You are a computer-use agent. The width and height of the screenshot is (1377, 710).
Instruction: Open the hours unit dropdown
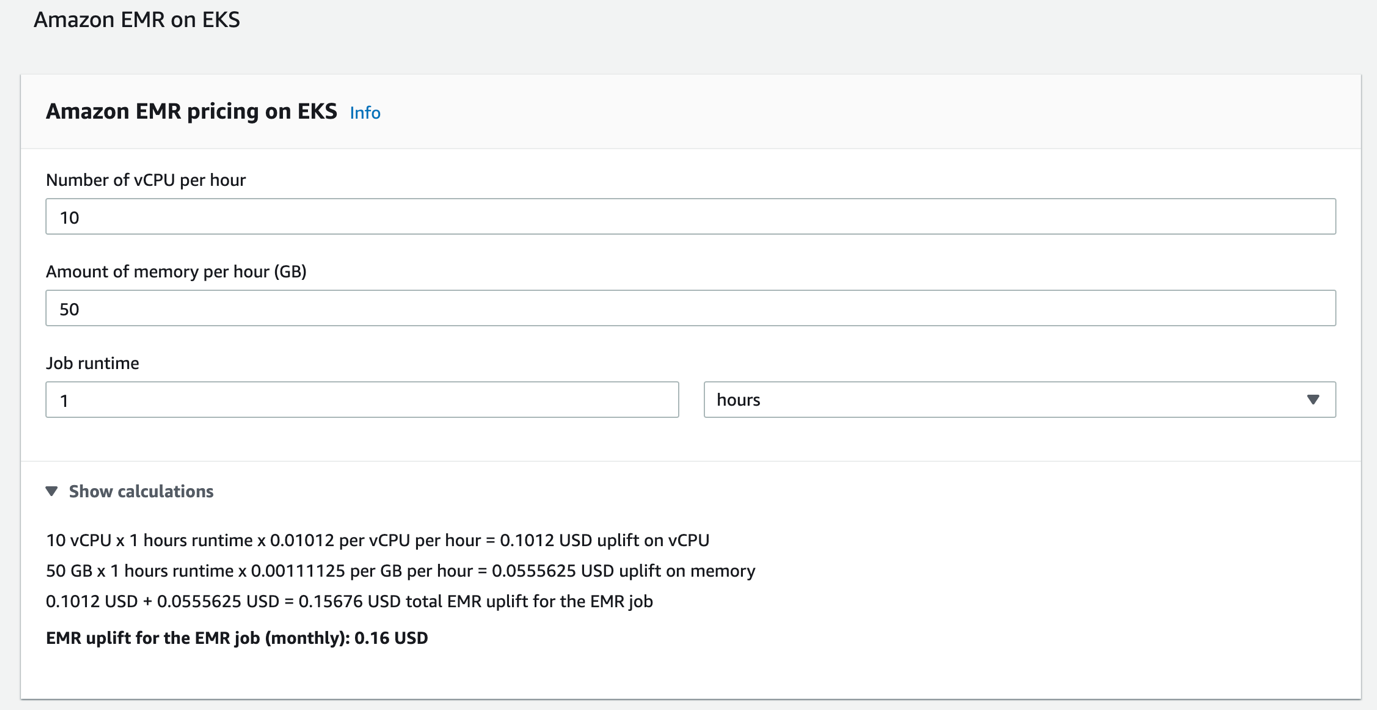(1019, 400)
